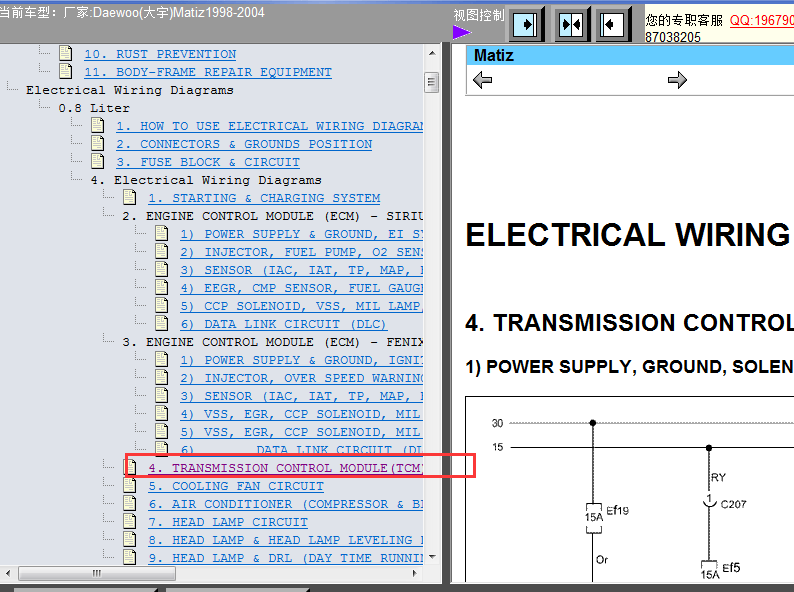Open first 4) VSS, EGR, CCP SOLENOID link

point(302,414)
